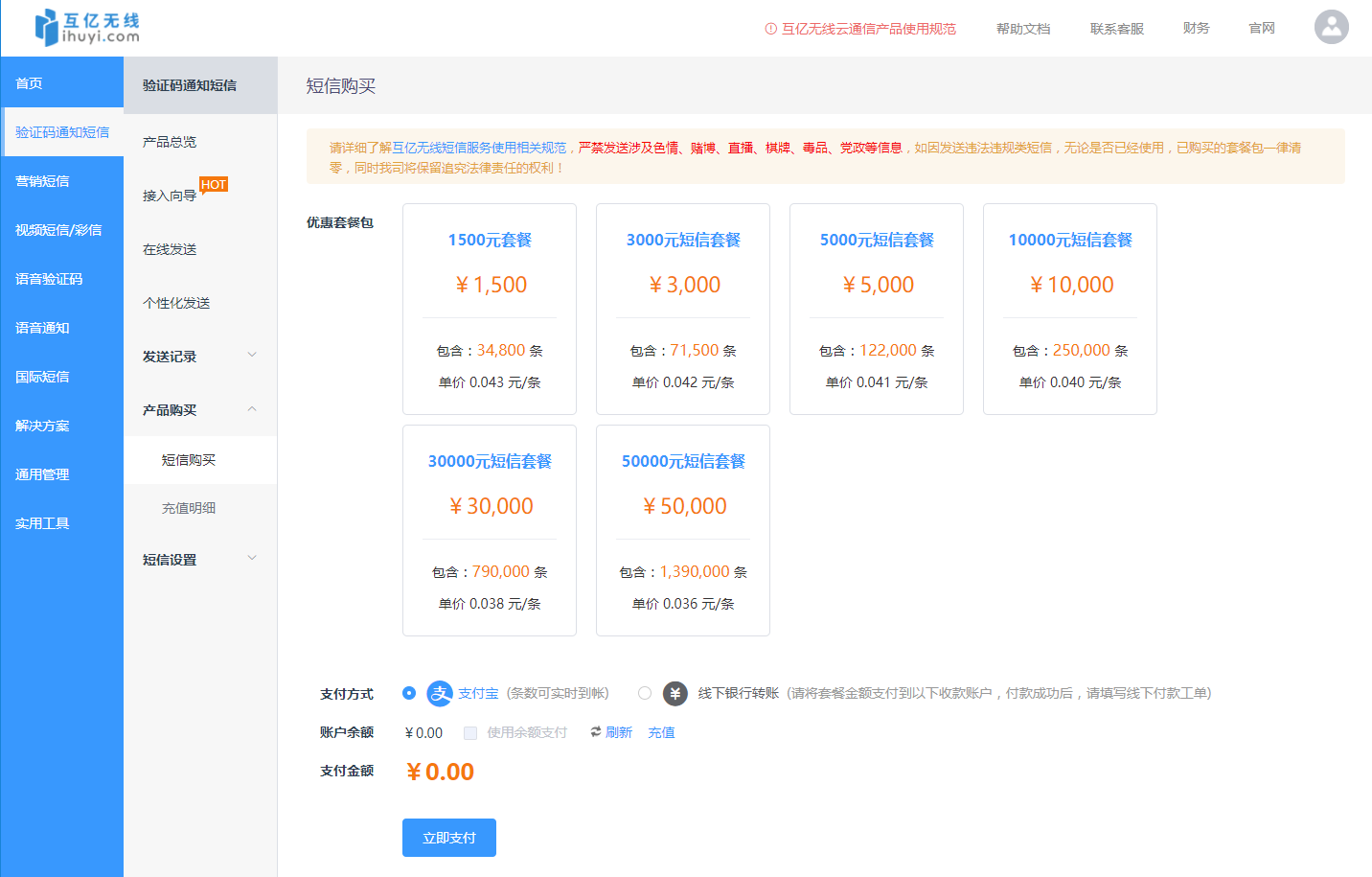This screenshot has height=877, width=1372.
Task: Expand the 短信设置 submenu
Action: tap(252, 559)
